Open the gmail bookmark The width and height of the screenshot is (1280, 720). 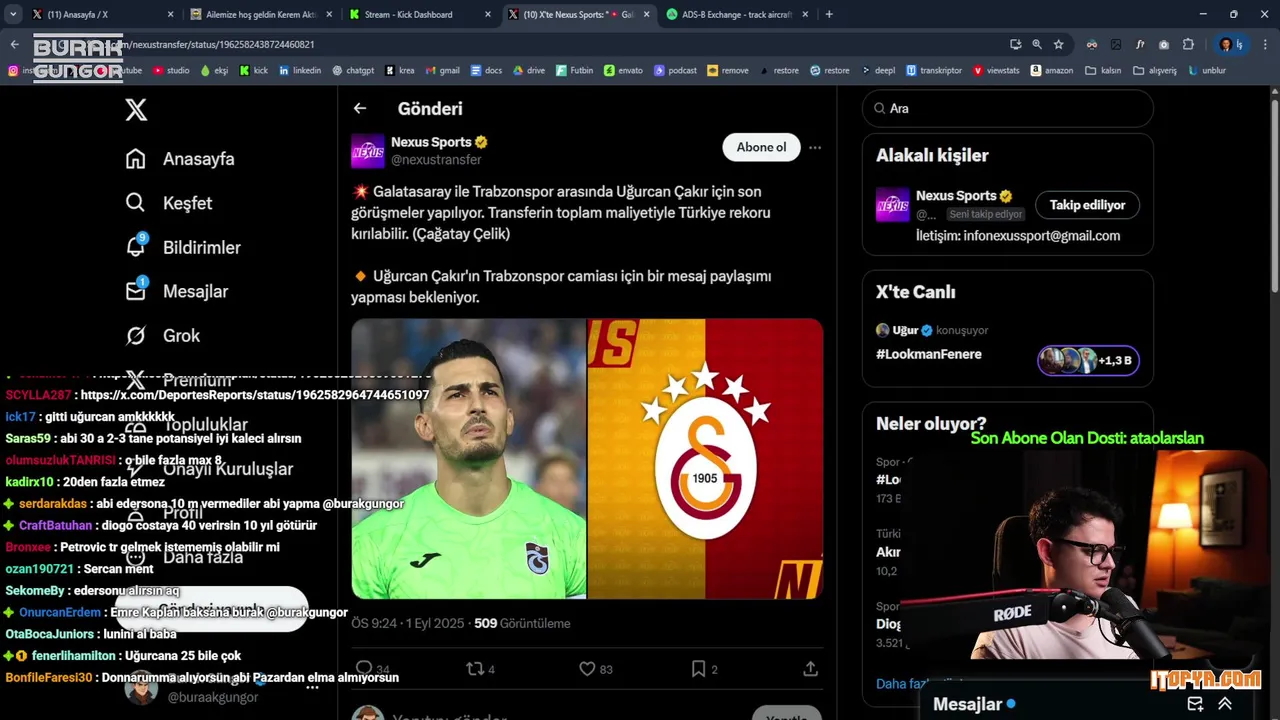click(x=442, y=71)
